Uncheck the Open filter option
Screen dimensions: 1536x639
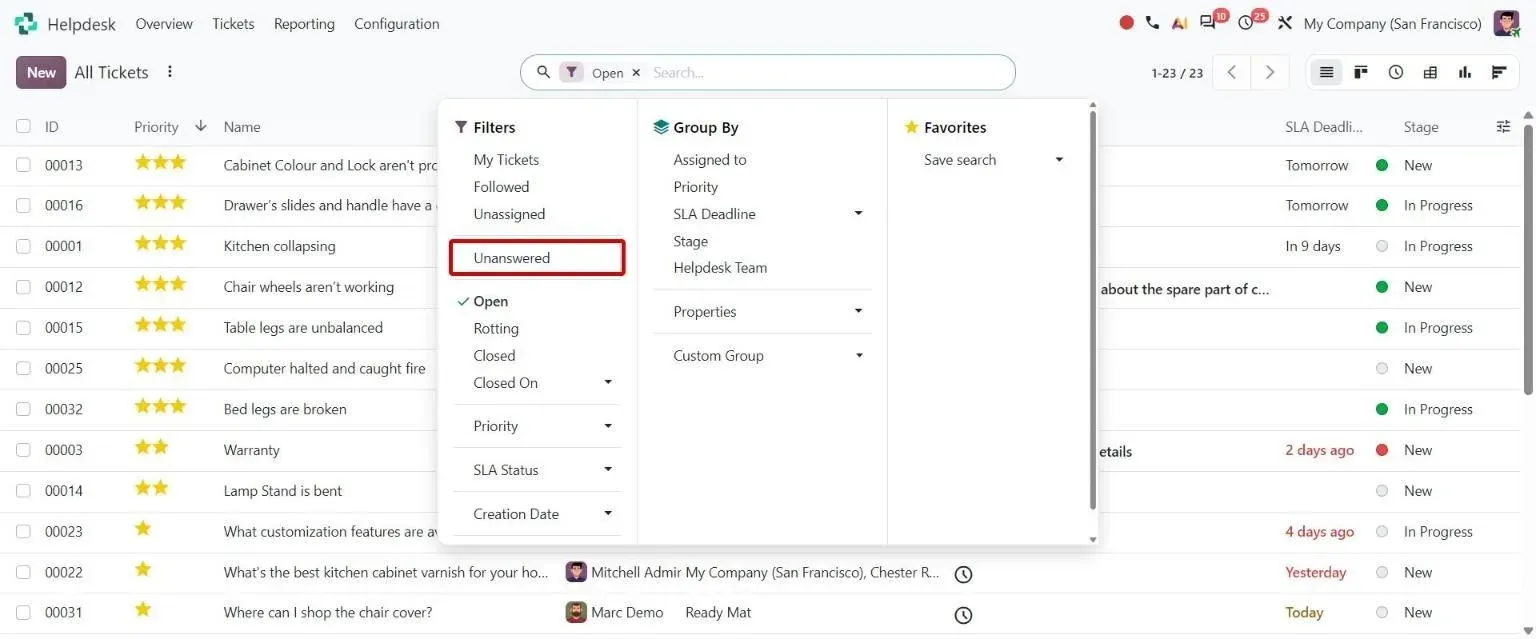(490, 301)
